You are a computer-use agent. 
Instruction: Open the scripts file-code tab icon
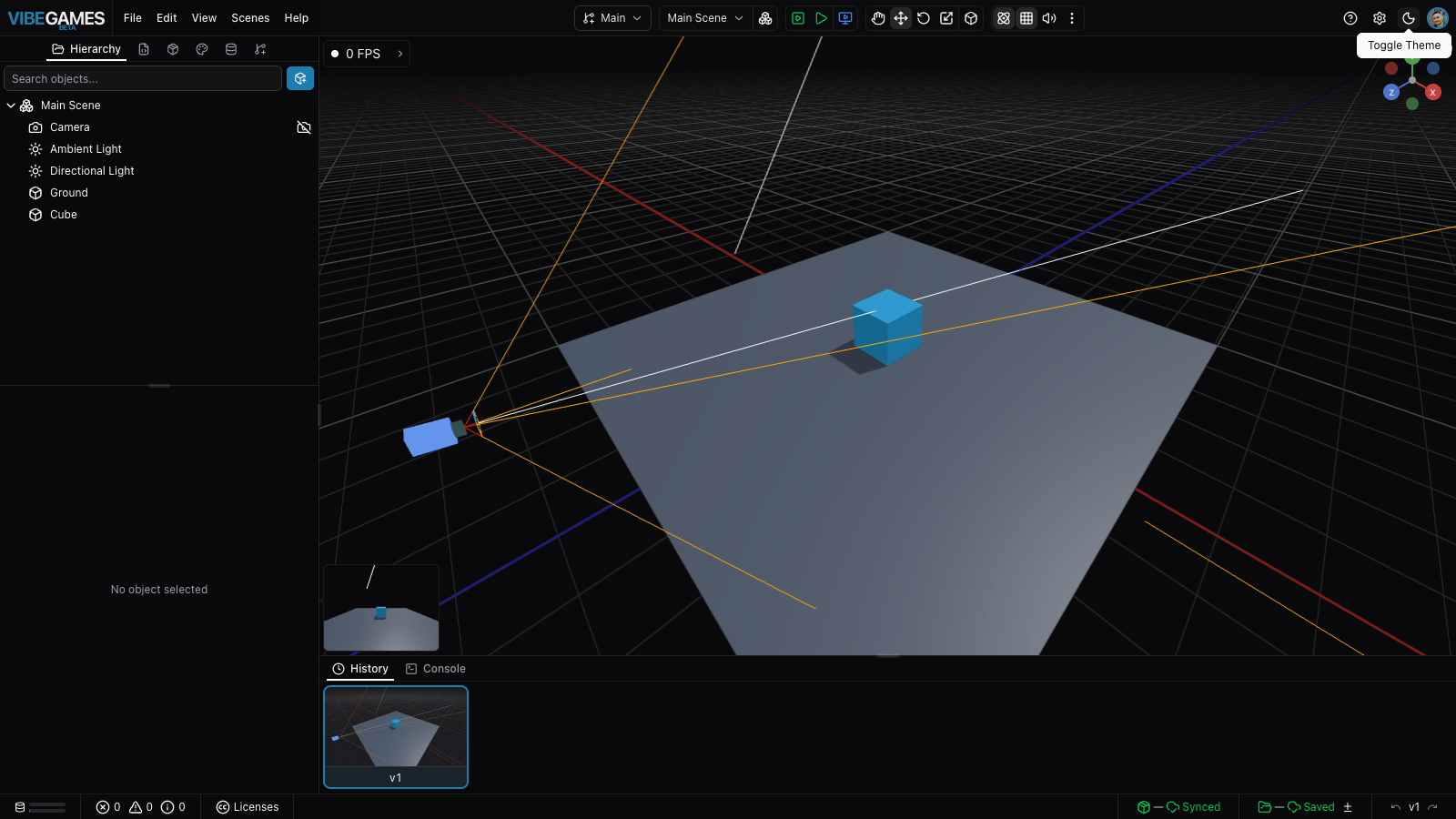(x=144, y=49)
